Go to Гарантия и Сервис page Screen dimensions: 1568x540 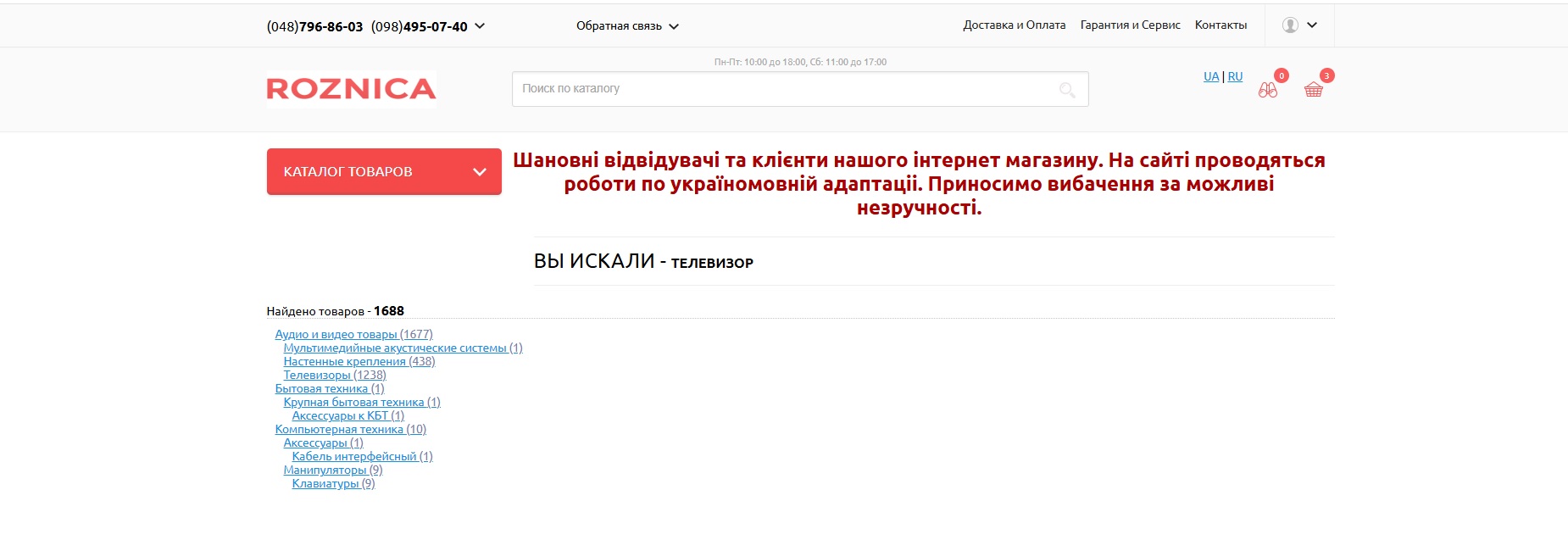tap(1130, 25)
